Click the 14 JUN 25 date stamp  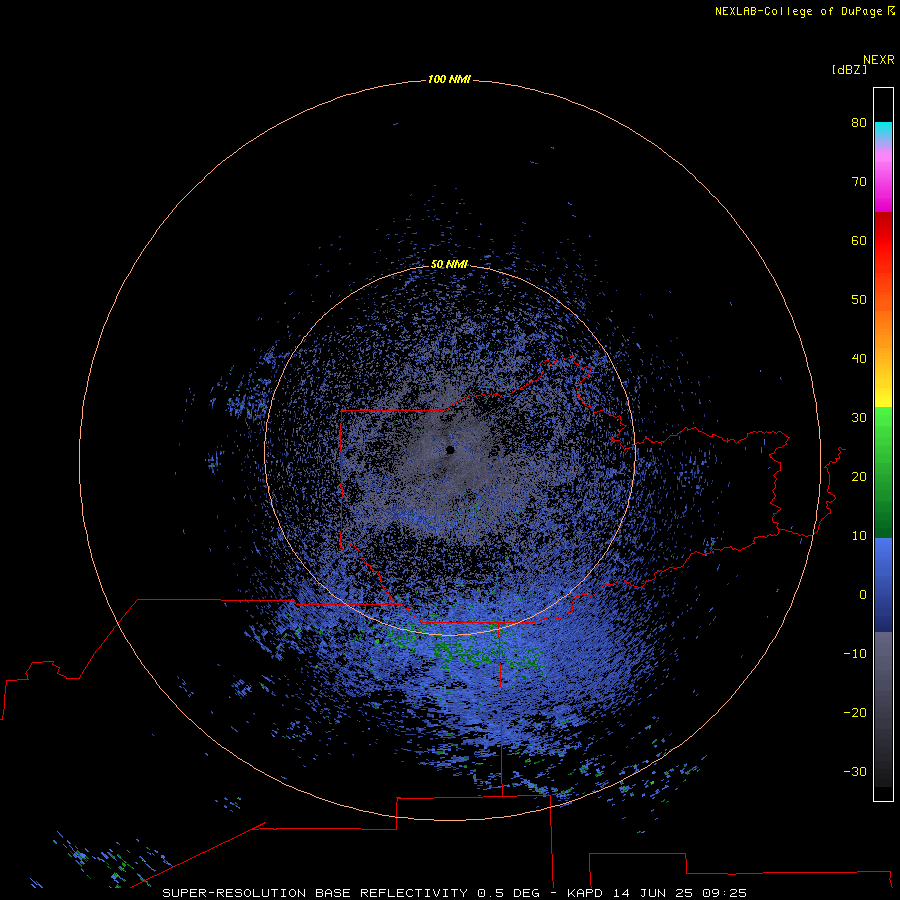point(653,893)
